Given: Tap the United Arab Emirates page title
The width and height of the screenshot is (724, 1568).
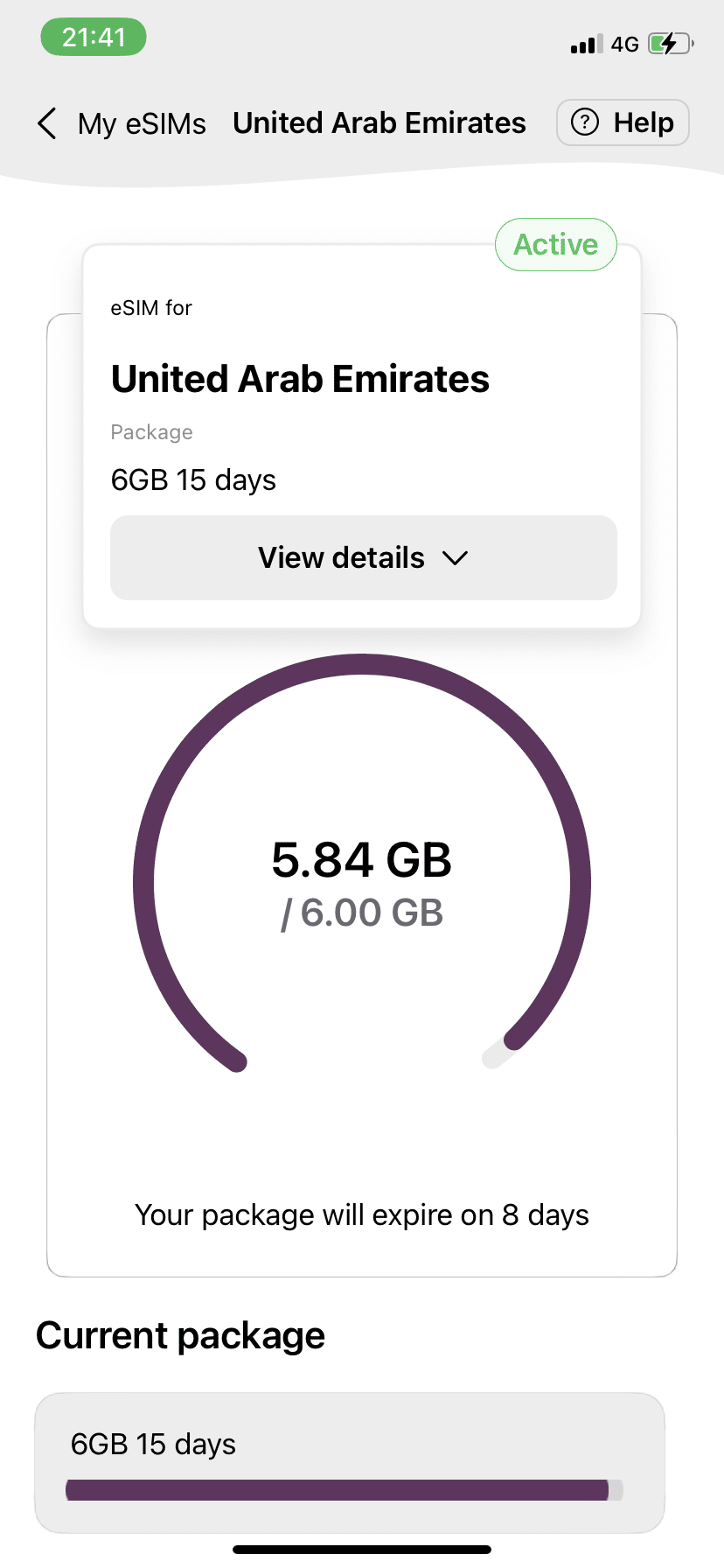Looking at the screenshot, I should (379, 122).
